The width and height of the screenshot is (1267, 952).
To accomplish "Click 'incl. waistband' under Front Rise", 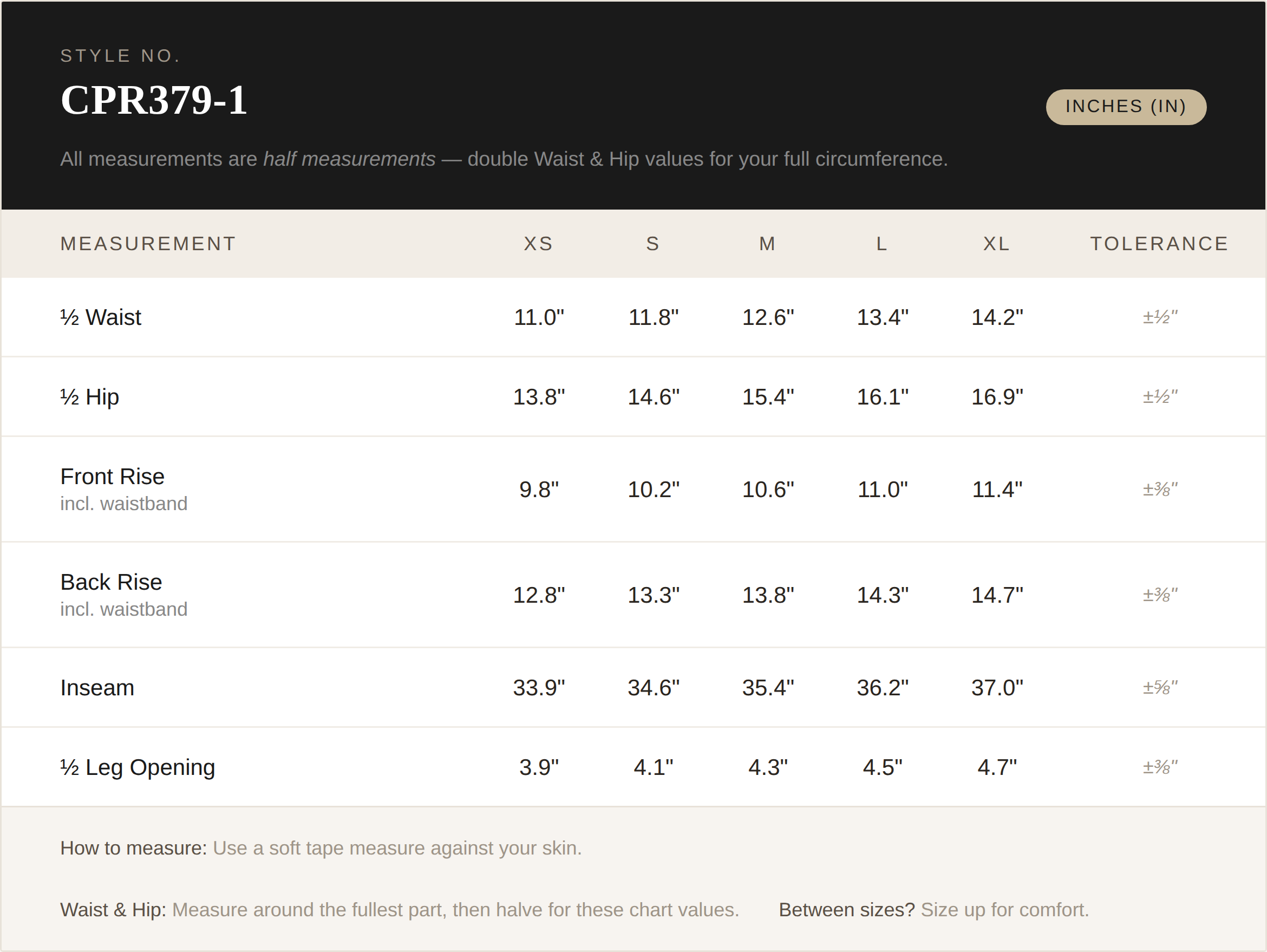I will tap(123, 504).
